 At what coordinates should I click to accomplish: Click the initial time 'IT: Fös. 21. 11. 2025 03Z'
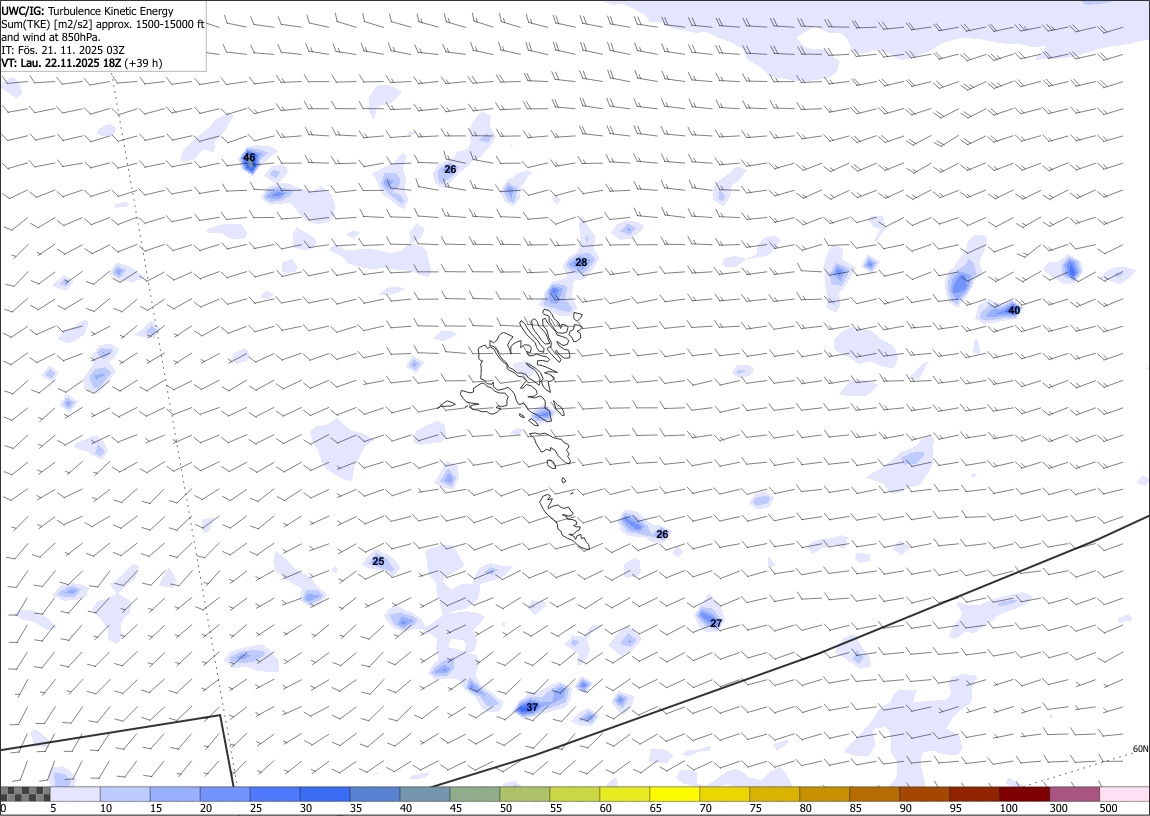(x=63, y=50)
